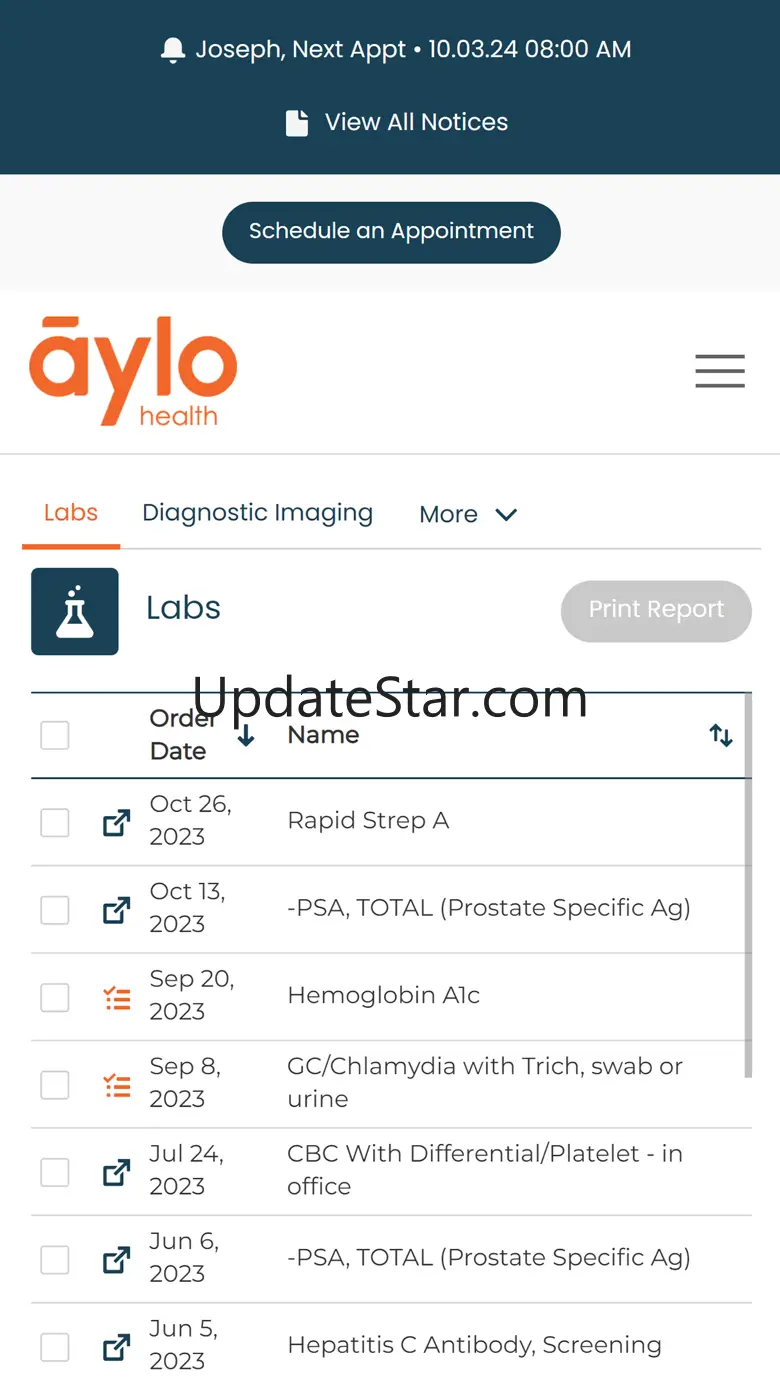Open the hamburger navigation menu

720,371
